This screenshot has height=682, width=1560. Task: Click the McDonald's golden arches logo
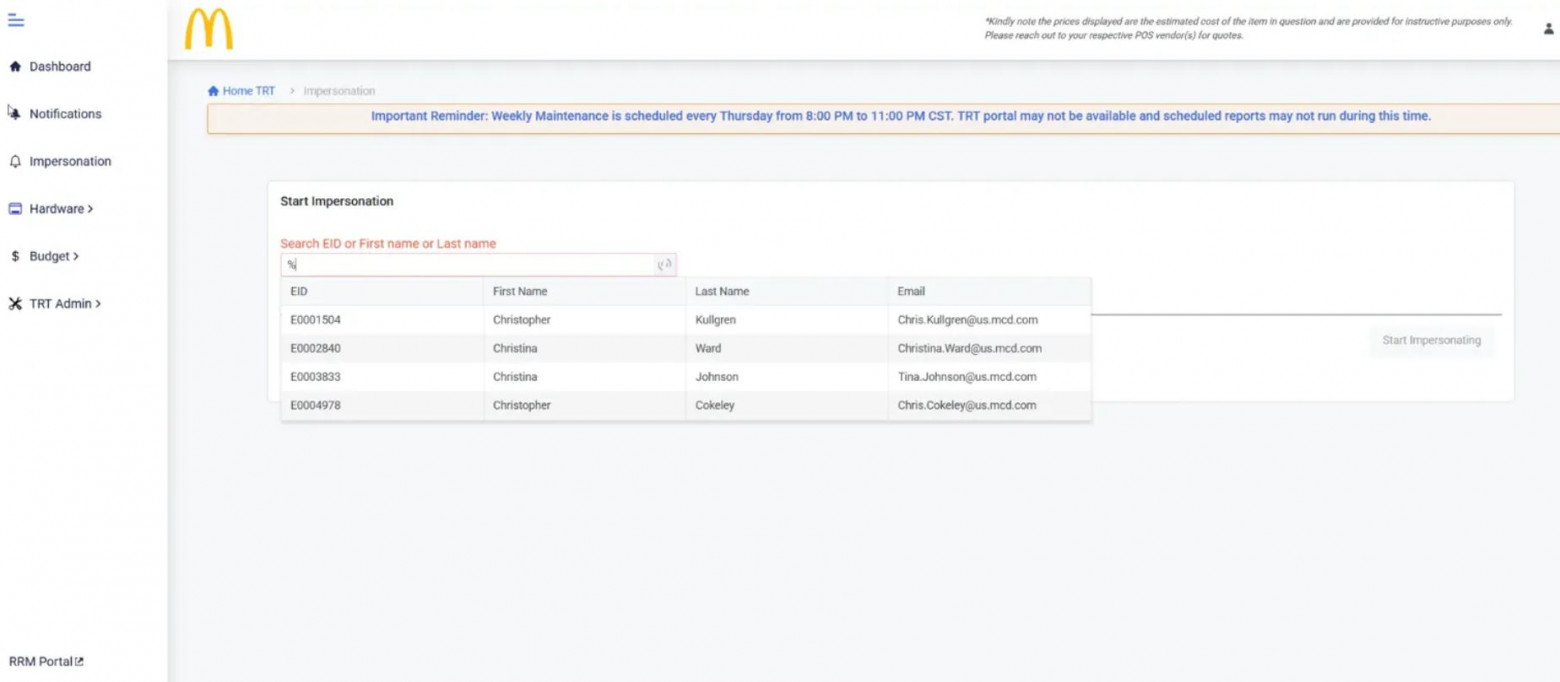208,29
